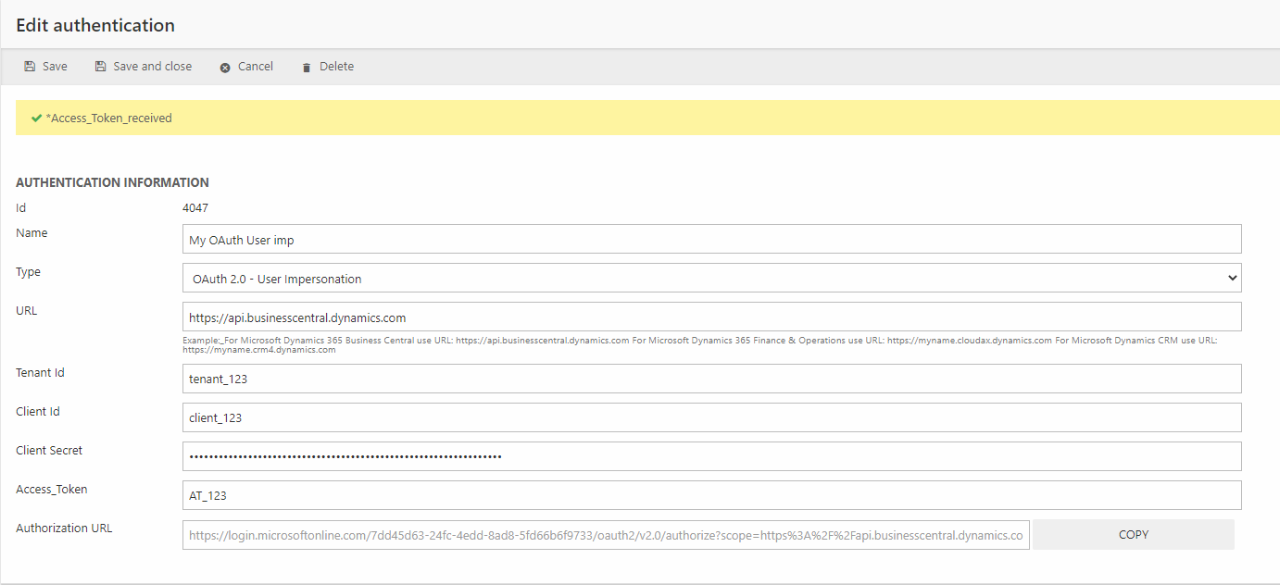Image resolution: width=1280 pixels, height=585 pixels.
Task: Click the Edit authentication page heading
Action: (95, 25)
